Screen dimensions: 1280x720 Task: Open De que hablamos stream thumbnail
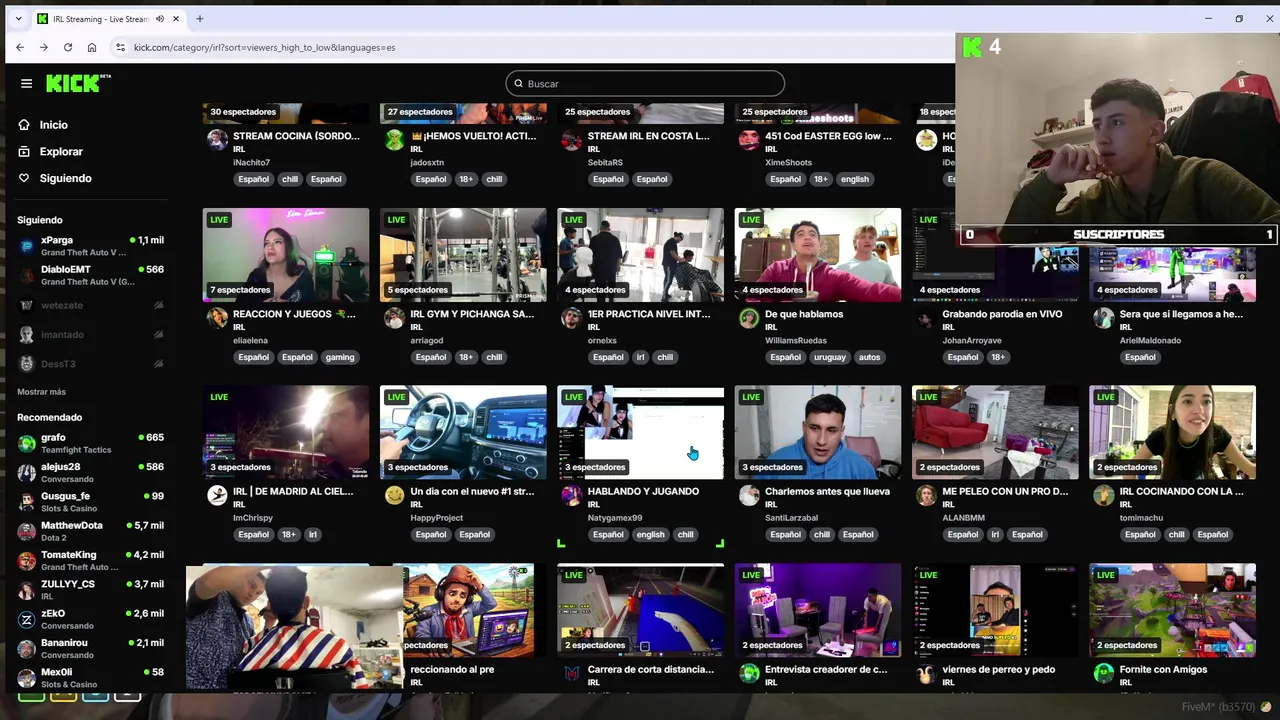818,255
